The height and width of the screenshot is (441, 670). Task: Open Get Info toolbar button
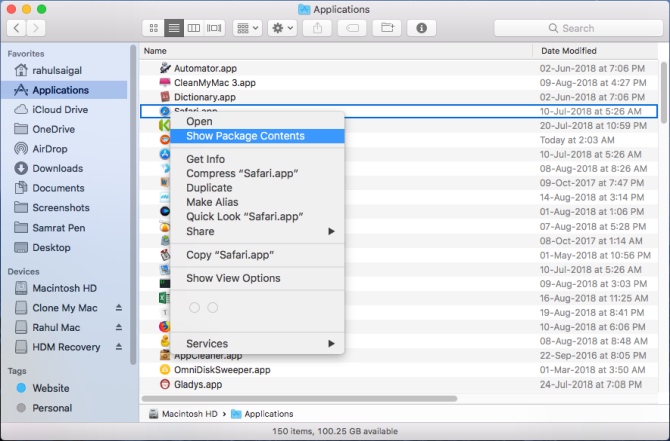coord(421,28)
